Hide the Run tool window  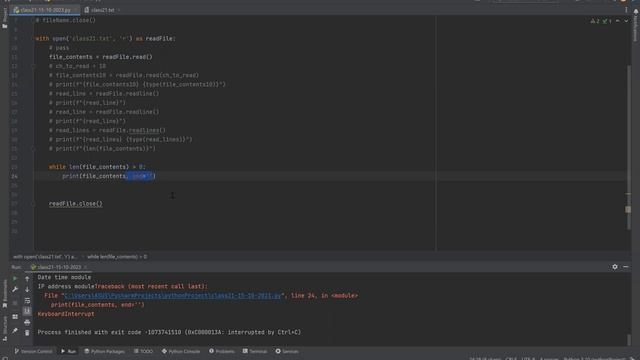click(x=626, y=267)
